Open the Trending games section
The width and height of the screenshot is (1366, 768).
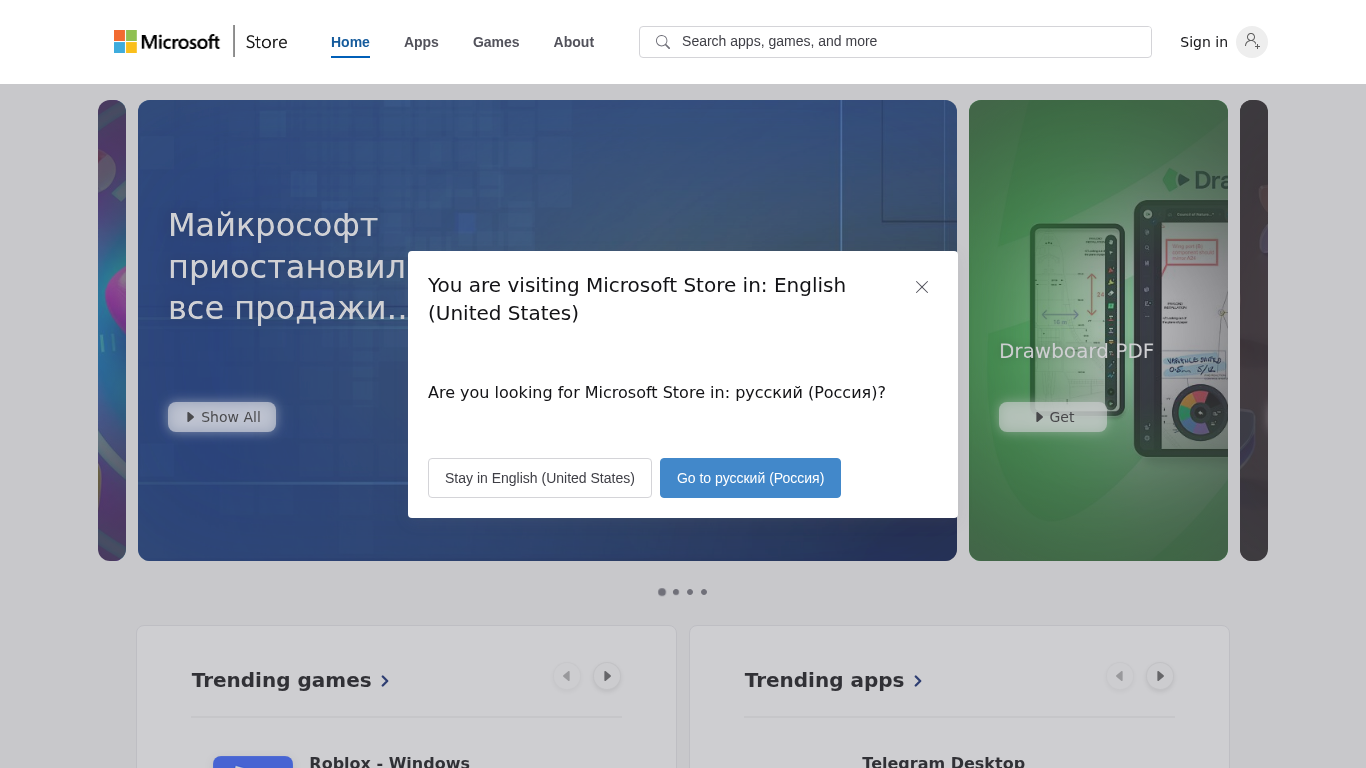[291, 680]
